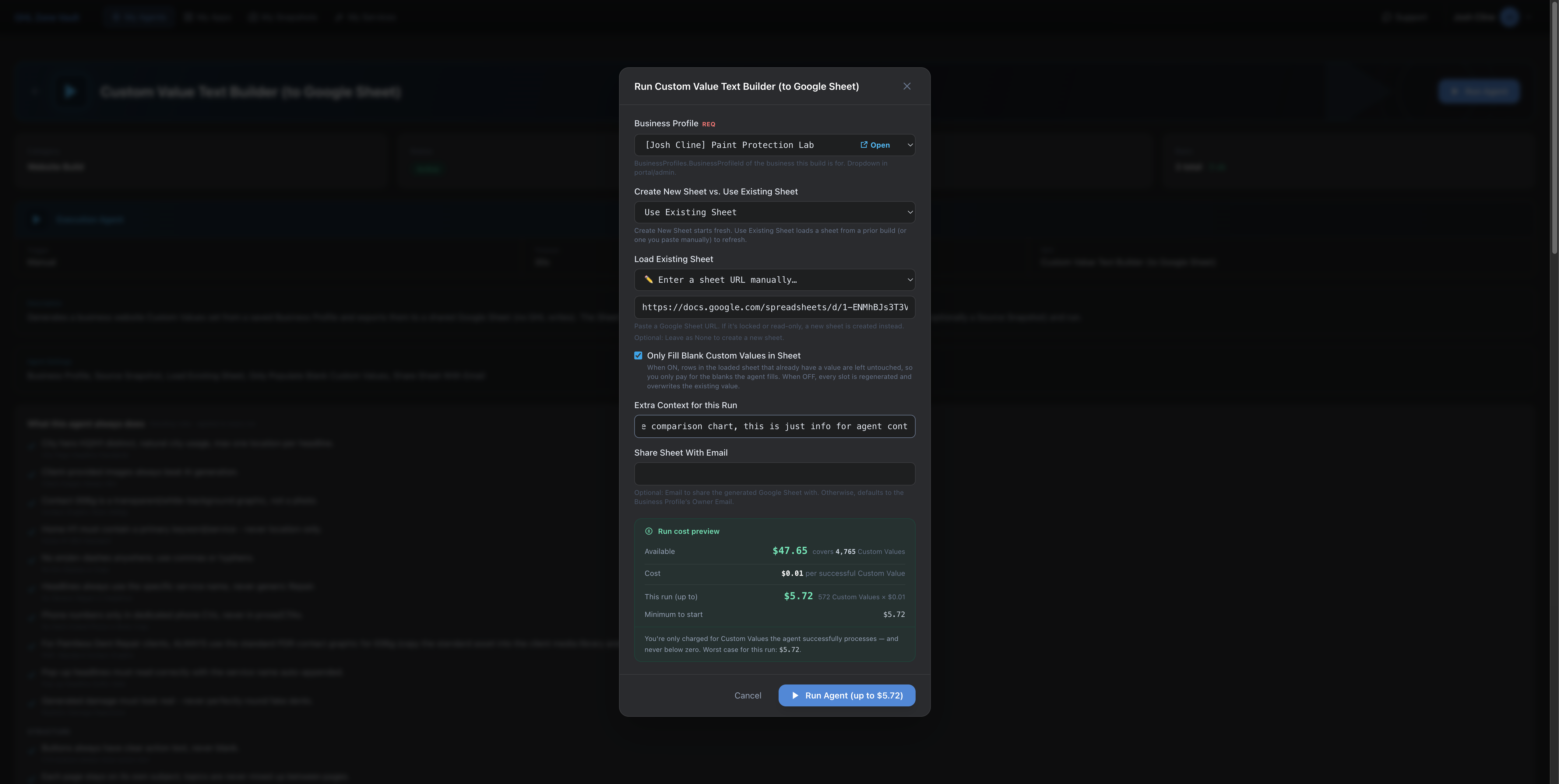Screen dimensions: 1559x784
Task: Click the $0.01 cost per Custom Value
Action: coord(792,573)
